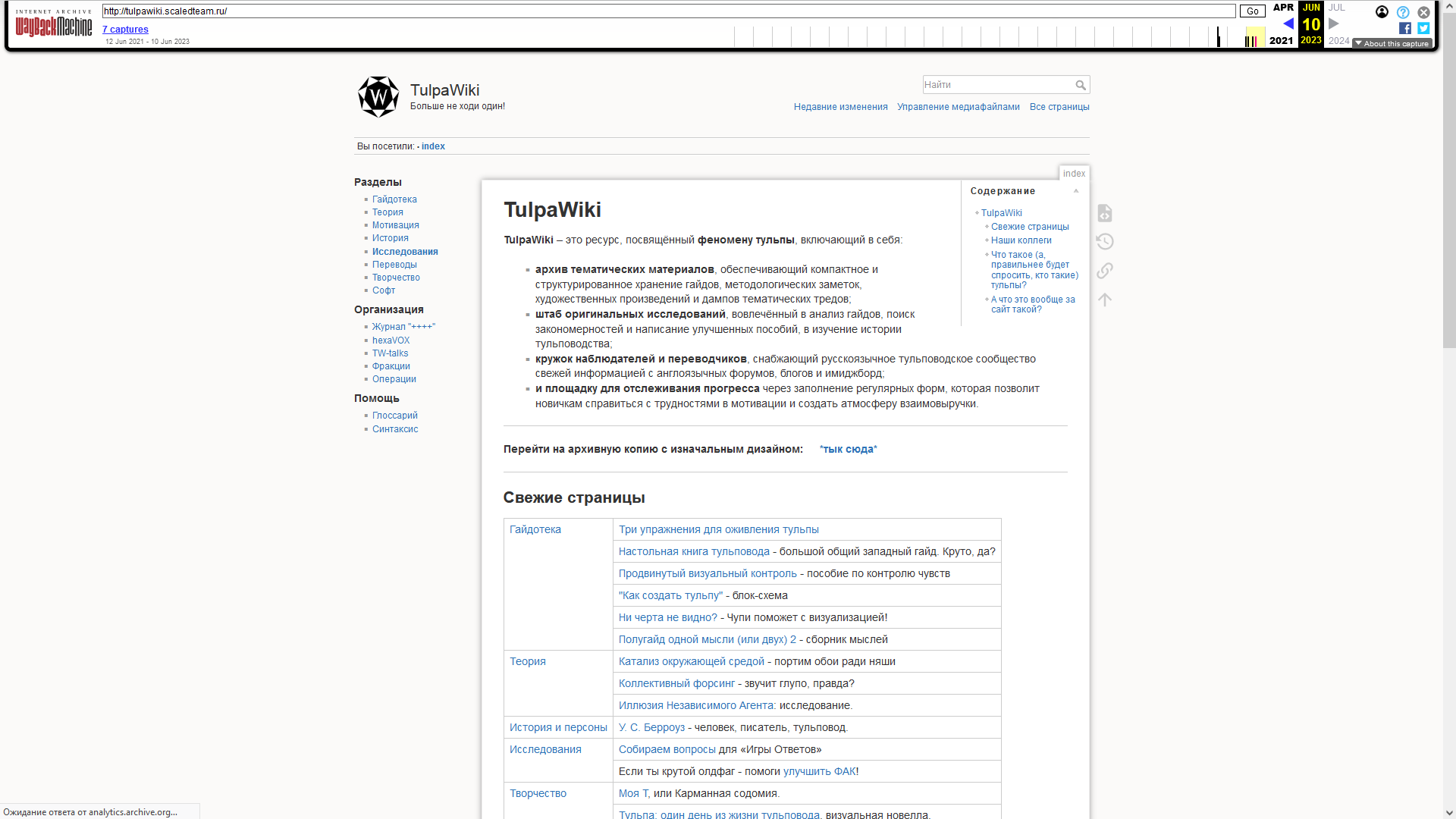Open Все страницы menu item
Screen dimensions: 1456x819
(1059, 107)
